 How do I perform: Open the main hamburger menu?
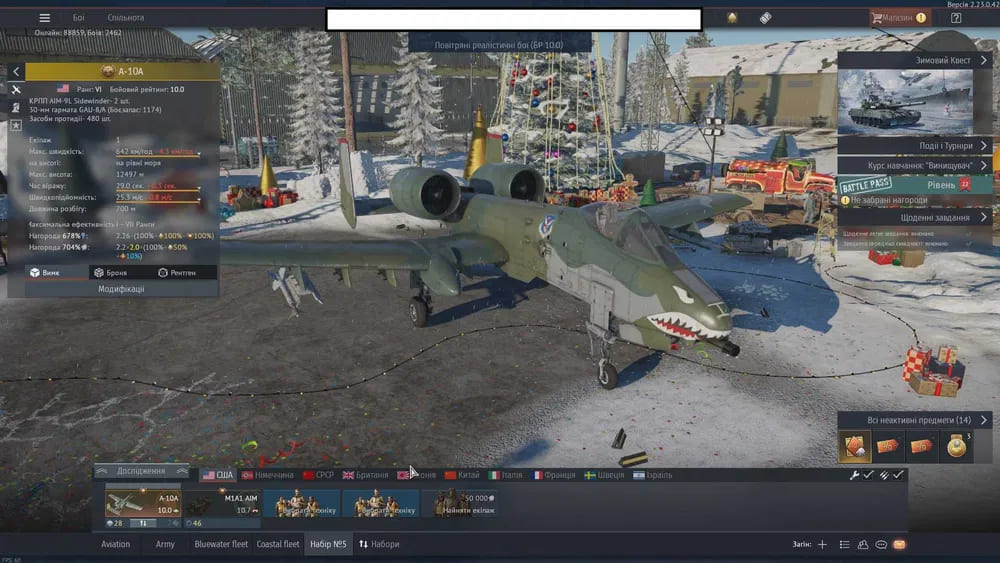(x=44, y=18)
